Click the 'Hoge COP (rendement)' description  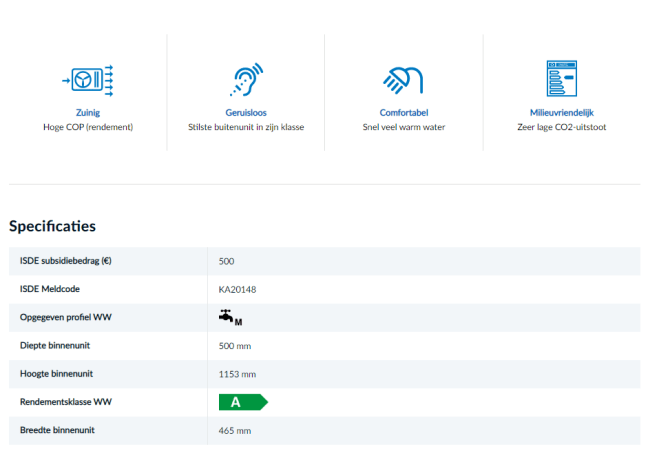point(88,127)
